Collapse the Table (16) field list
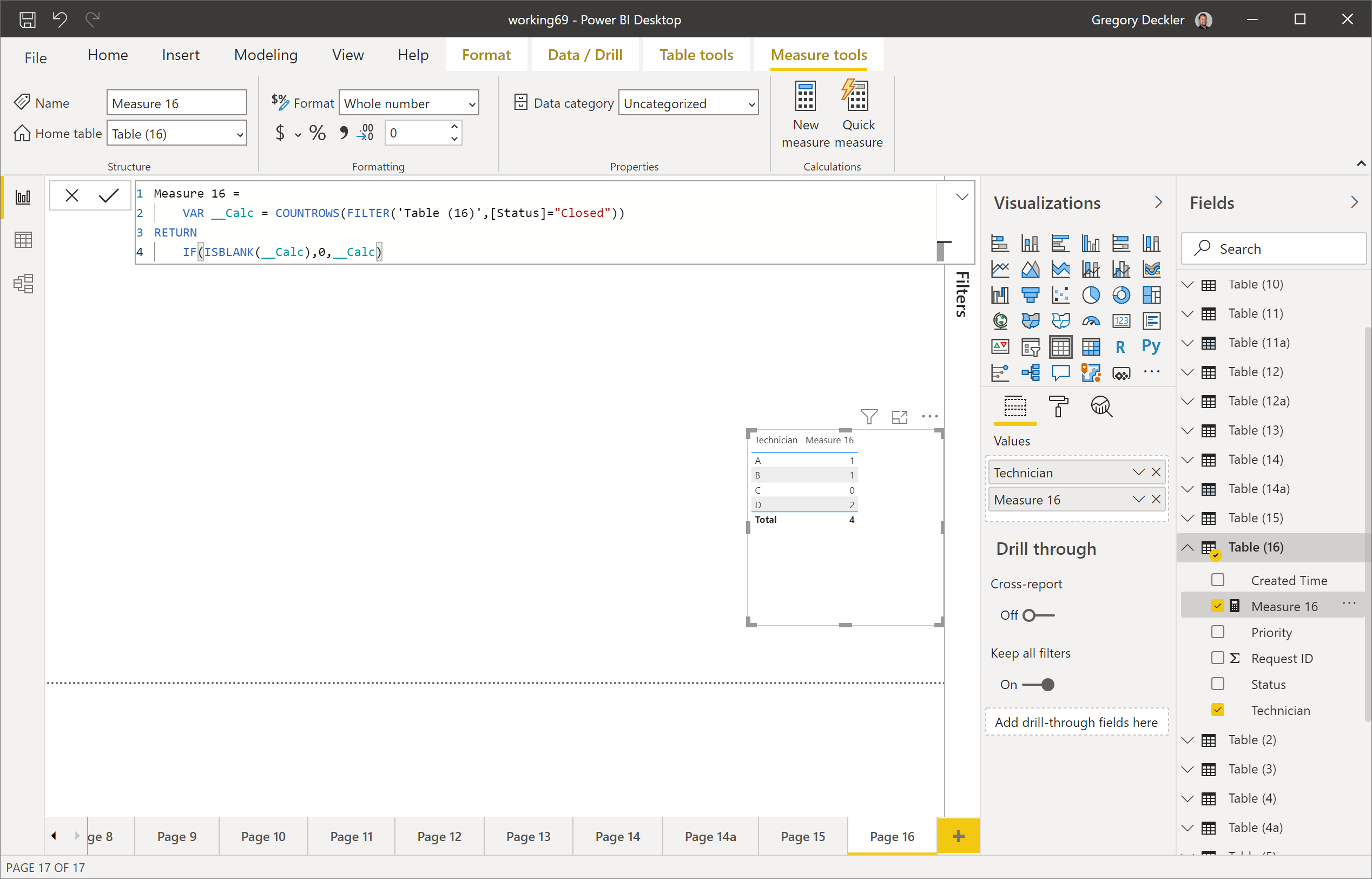The image size is (1372, 879). [1188, 547]
